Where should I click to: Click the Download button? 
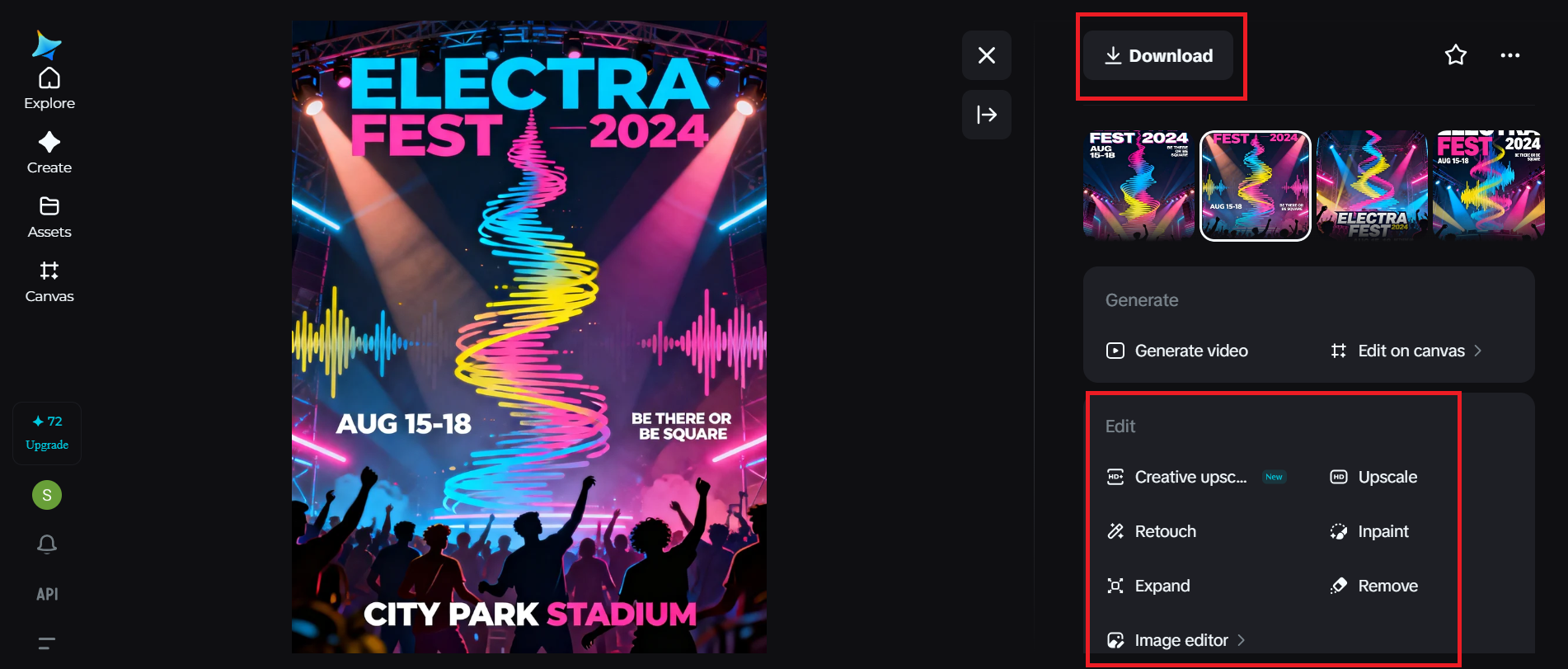pos(1158,55)
